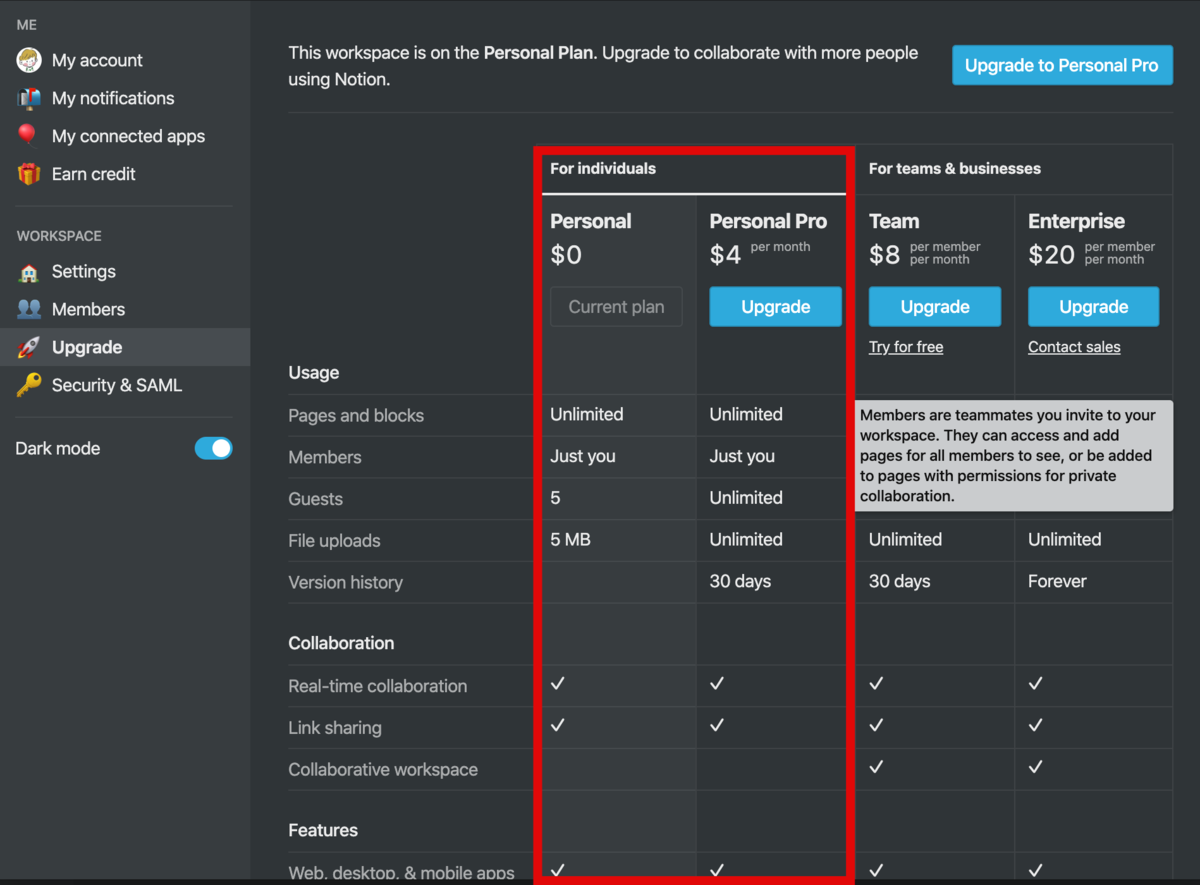Image resolution: width=1200 pixels, height=885 pixels.
Task: Click Team checkmark for Real-time collaboration
Action: (x=876, y=683)
